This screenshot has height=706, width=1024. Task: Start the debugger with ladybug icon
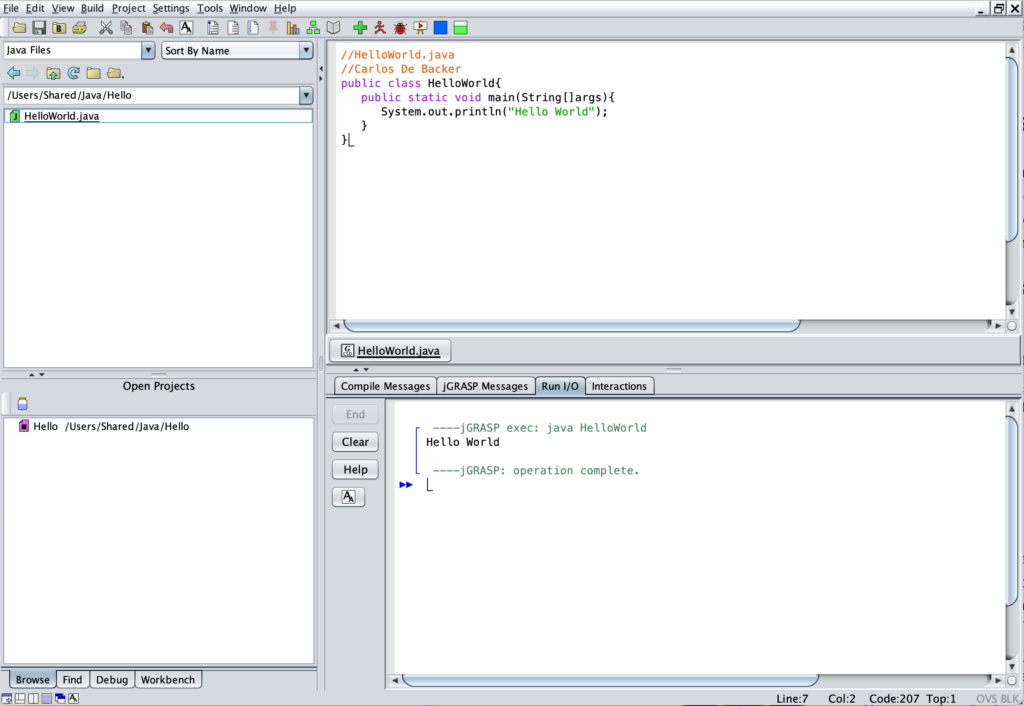point(400,28)
